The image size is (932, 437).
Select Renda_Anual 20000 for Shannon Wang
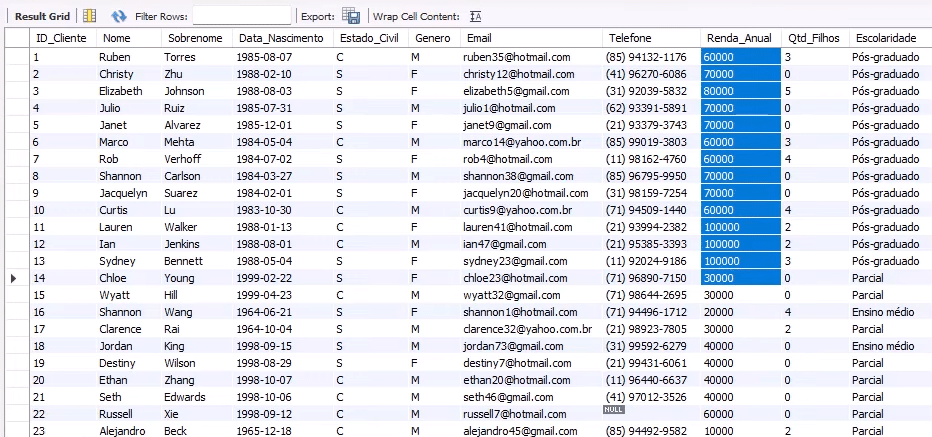pos(719,312)
